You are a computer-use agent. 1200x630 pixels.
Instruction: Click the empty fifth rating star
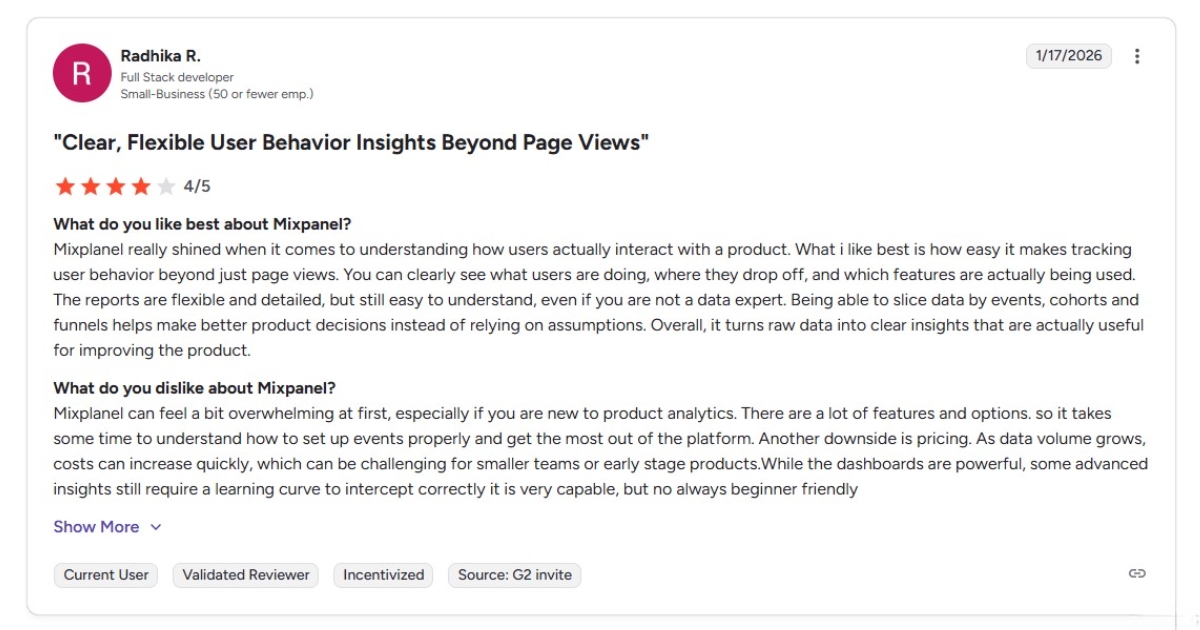[165, 186]
